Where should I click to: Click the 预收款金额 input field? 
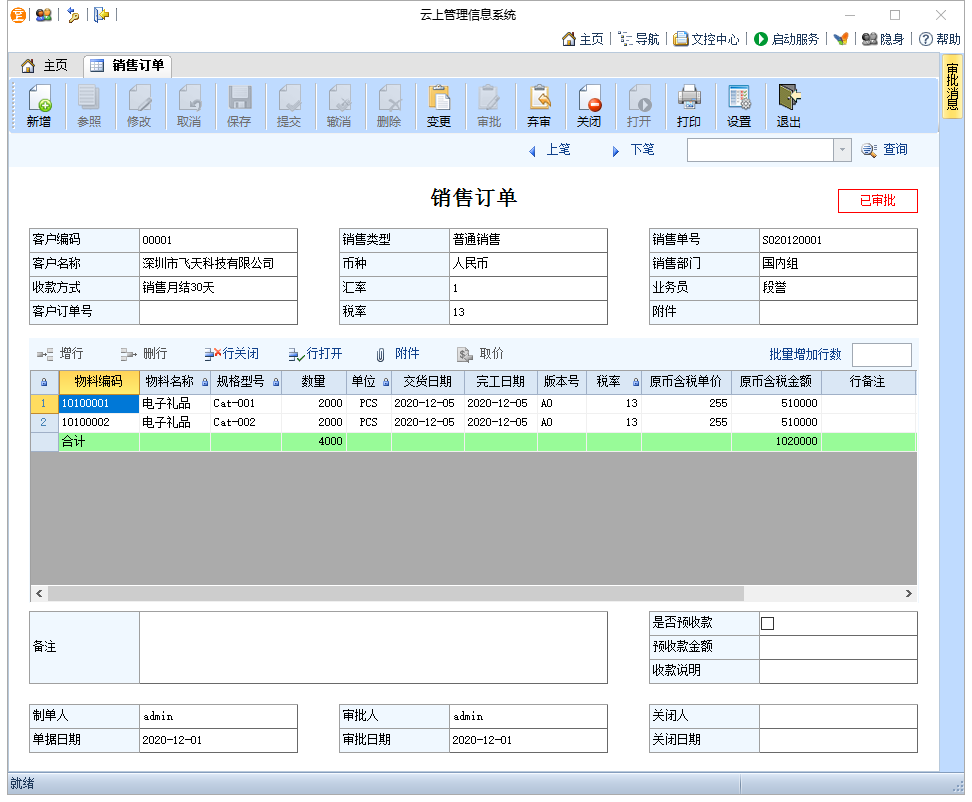[838, 647]
